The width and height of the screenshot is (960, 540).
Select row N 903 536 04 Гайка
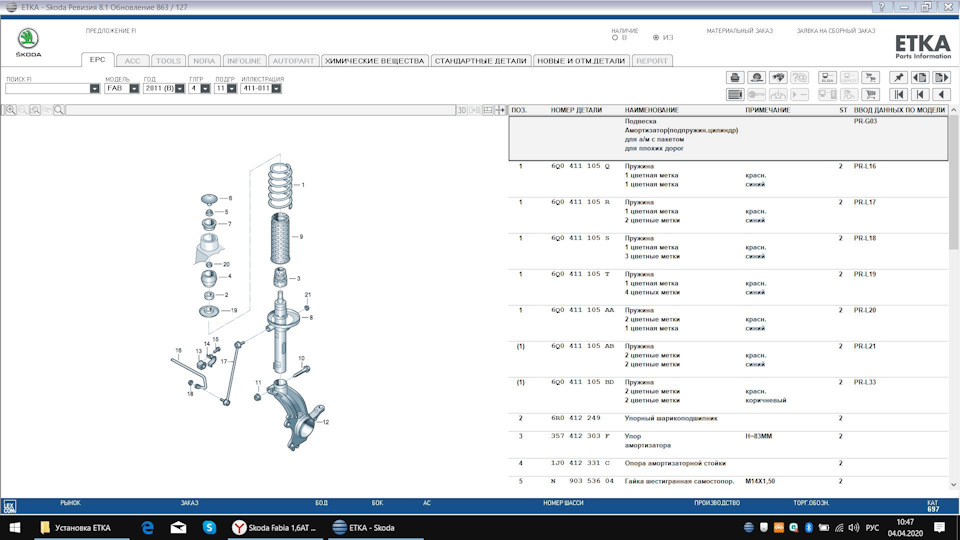tap(729, 481)
